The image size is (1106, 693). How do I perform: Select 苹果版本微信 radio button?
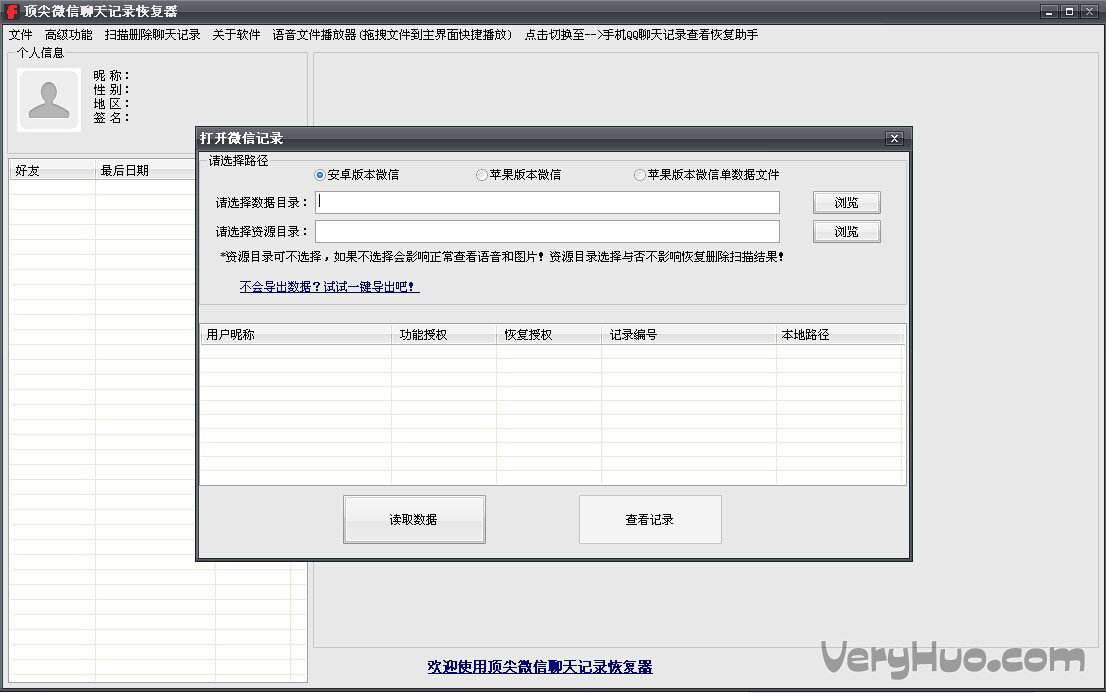[518, 174]
